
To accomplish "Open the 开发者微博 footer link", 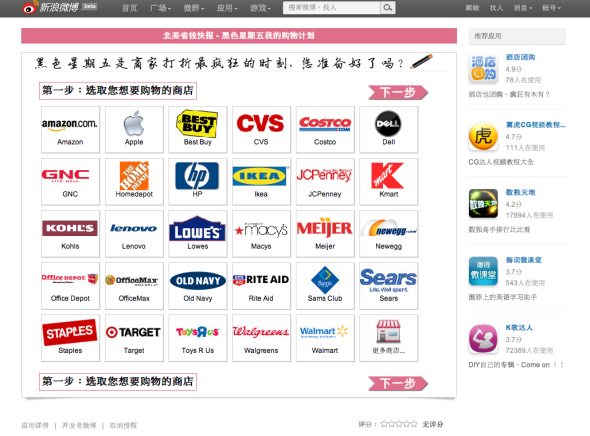I will point(79,425).
